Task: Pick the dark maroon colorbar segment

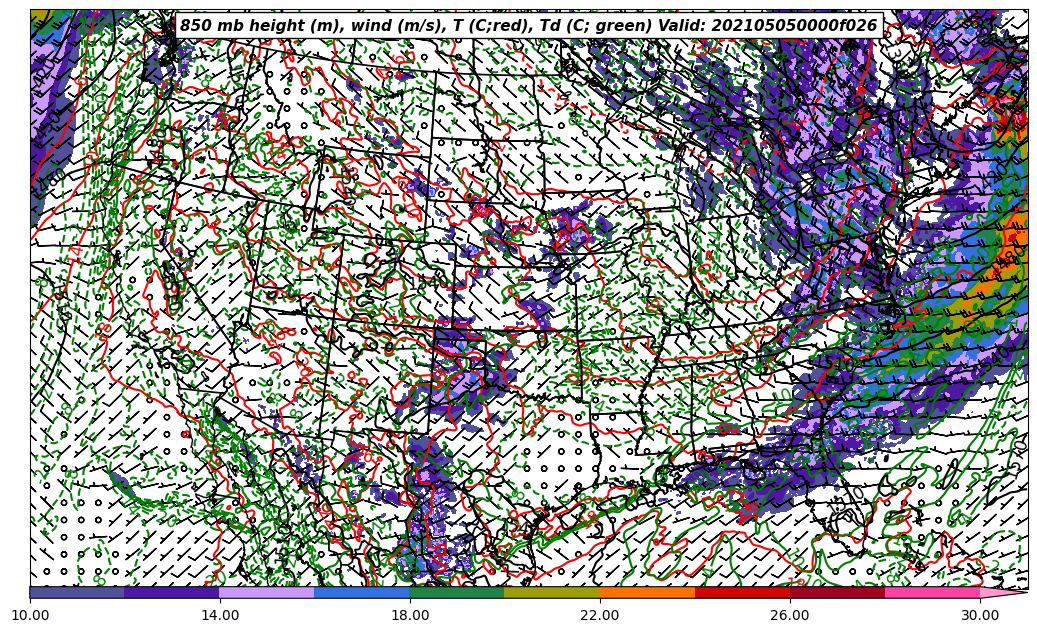Action: [x=837, y=592]
